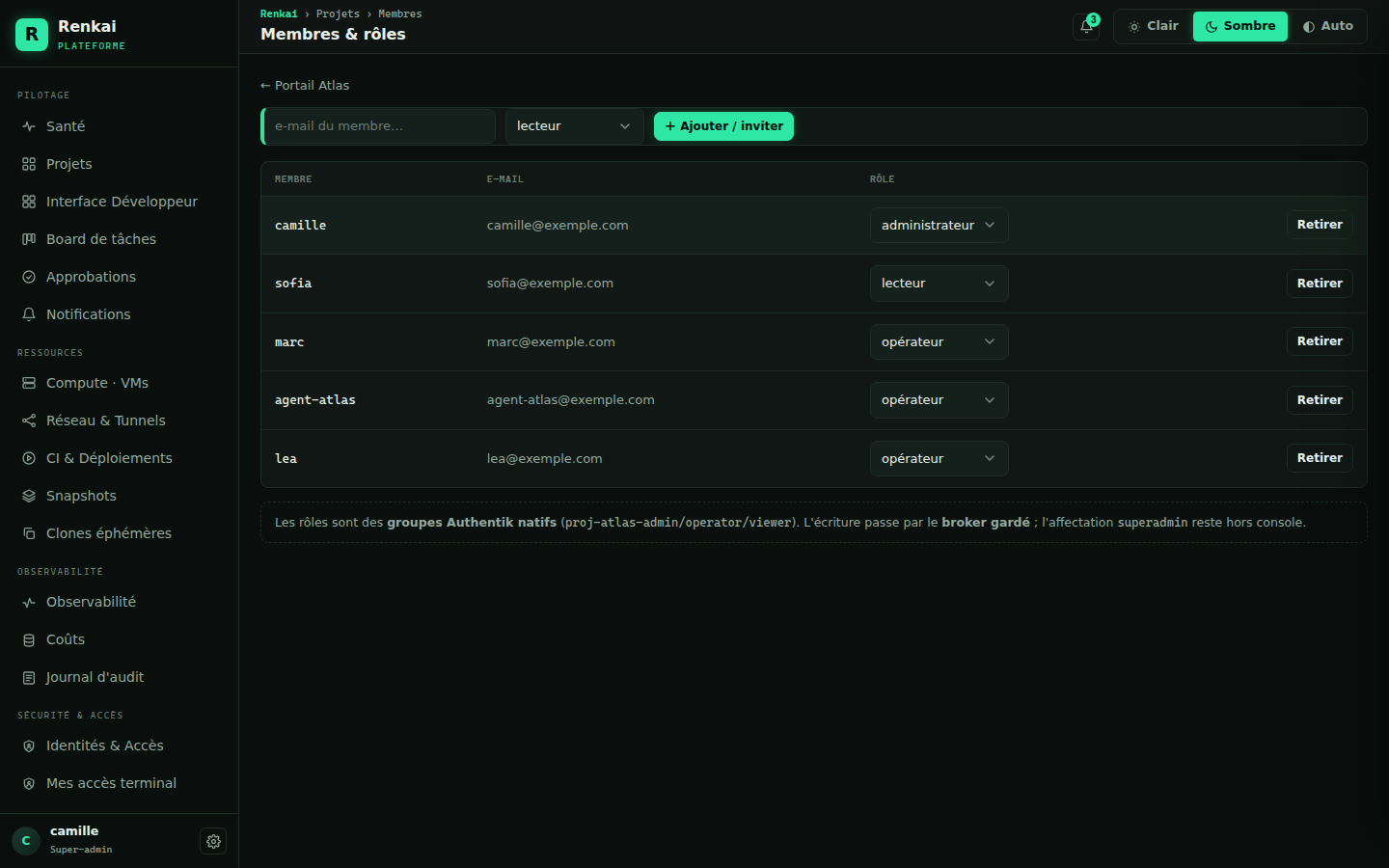
Task: Open sofia's role dropdown
Action: [x=940, y=284]
